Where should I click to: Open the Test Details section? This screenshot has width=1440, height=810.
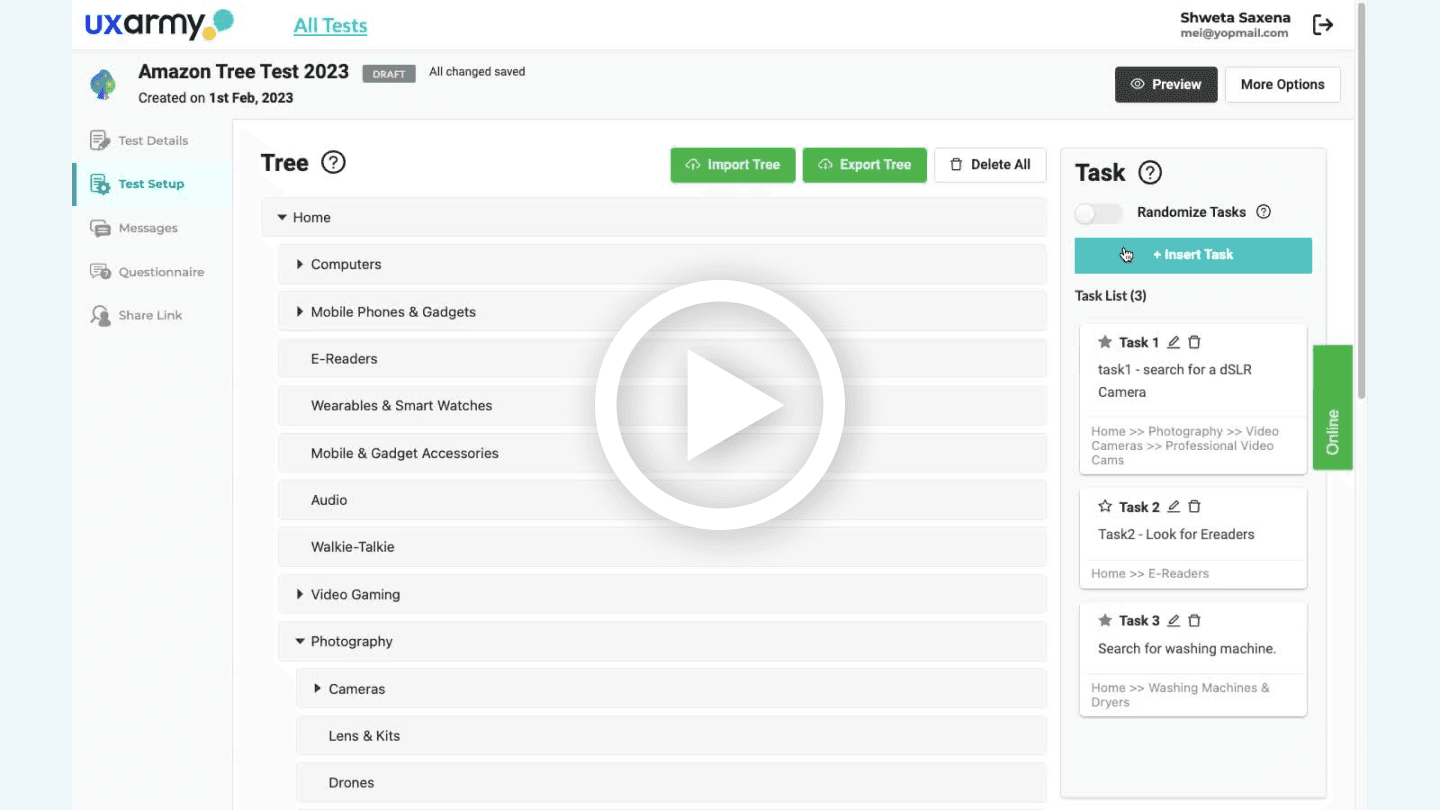(x=153, y=140)
